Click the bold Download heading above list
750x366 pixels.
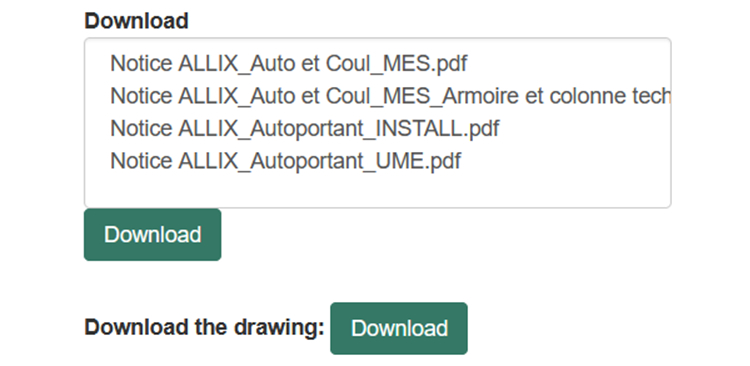click(x=136, y=21)
